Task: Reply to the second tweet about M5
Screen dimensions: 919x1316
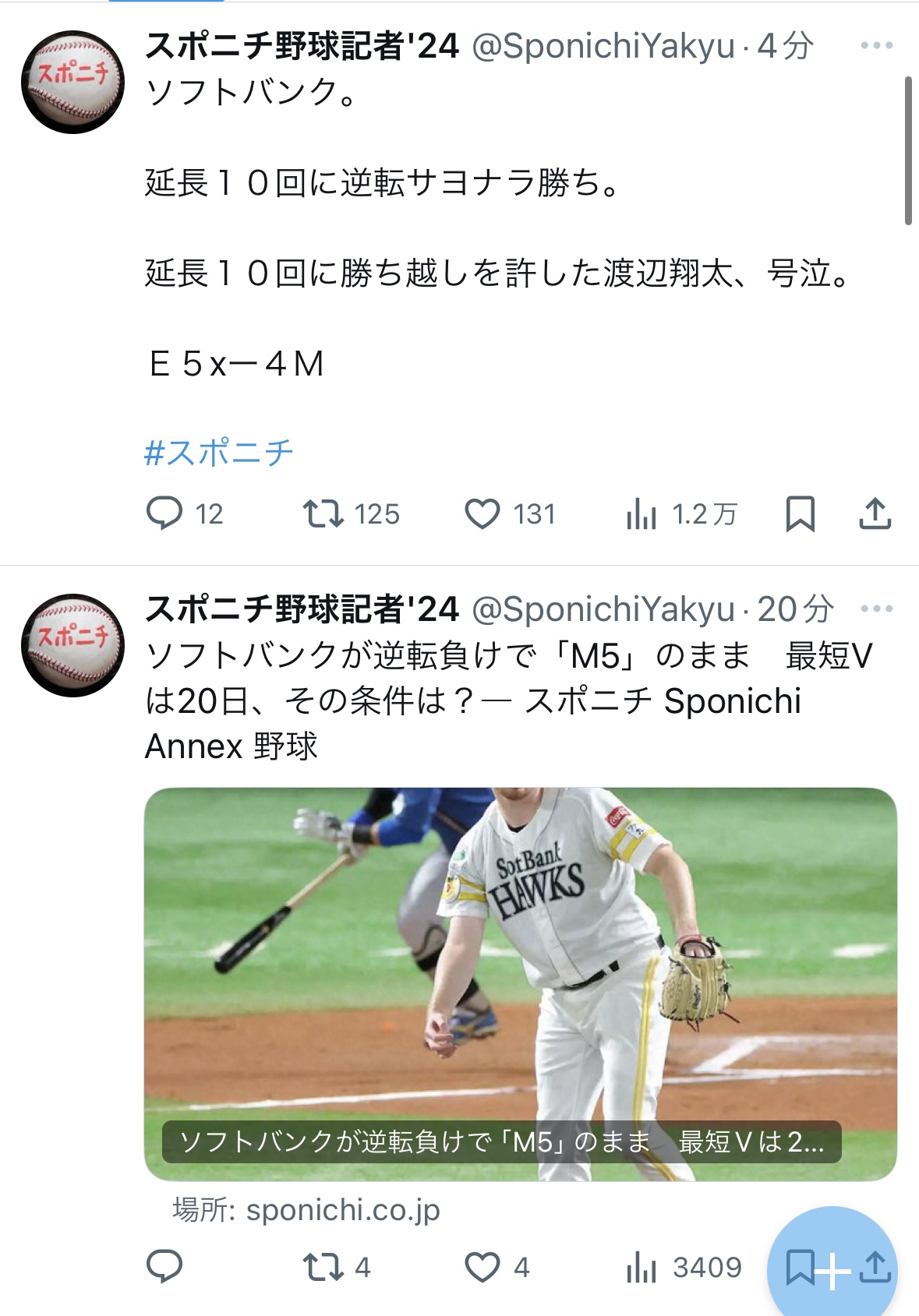Action: click(164, 1266)
